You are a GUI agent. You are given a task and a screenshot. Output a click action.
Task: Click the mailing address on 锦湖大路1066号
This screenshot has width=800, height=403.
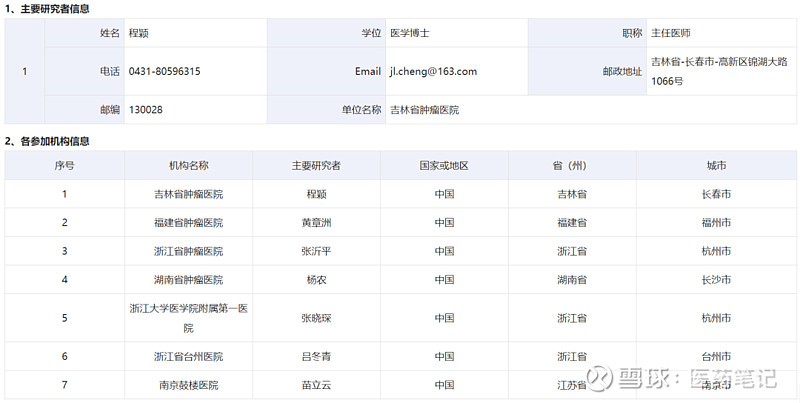(x=718, y=71)
